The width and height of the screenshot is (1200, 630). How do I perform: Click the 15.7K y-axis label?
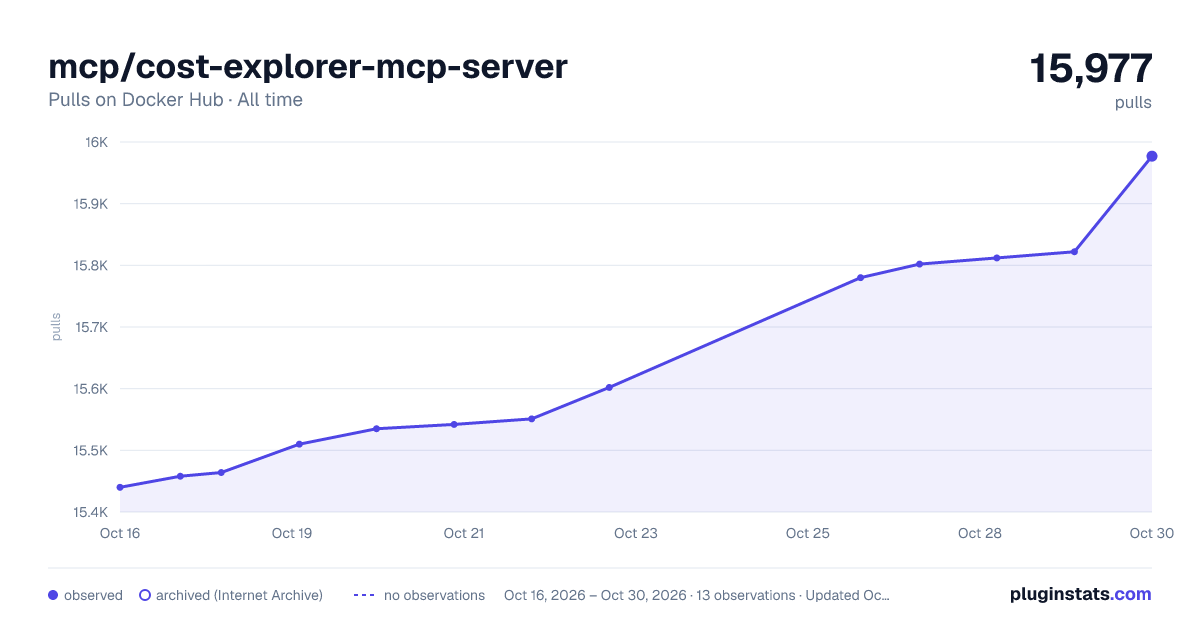(90, 327)
